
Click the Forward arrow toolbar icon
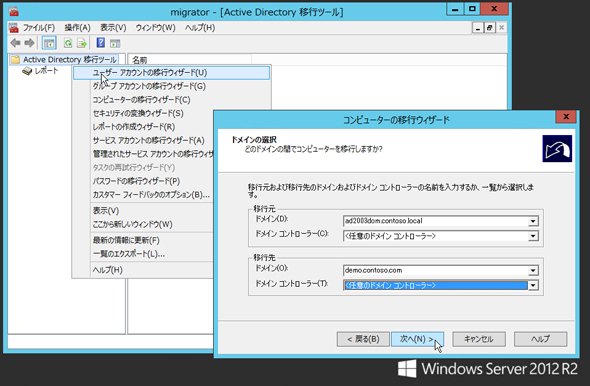click(x=29, y=43)
